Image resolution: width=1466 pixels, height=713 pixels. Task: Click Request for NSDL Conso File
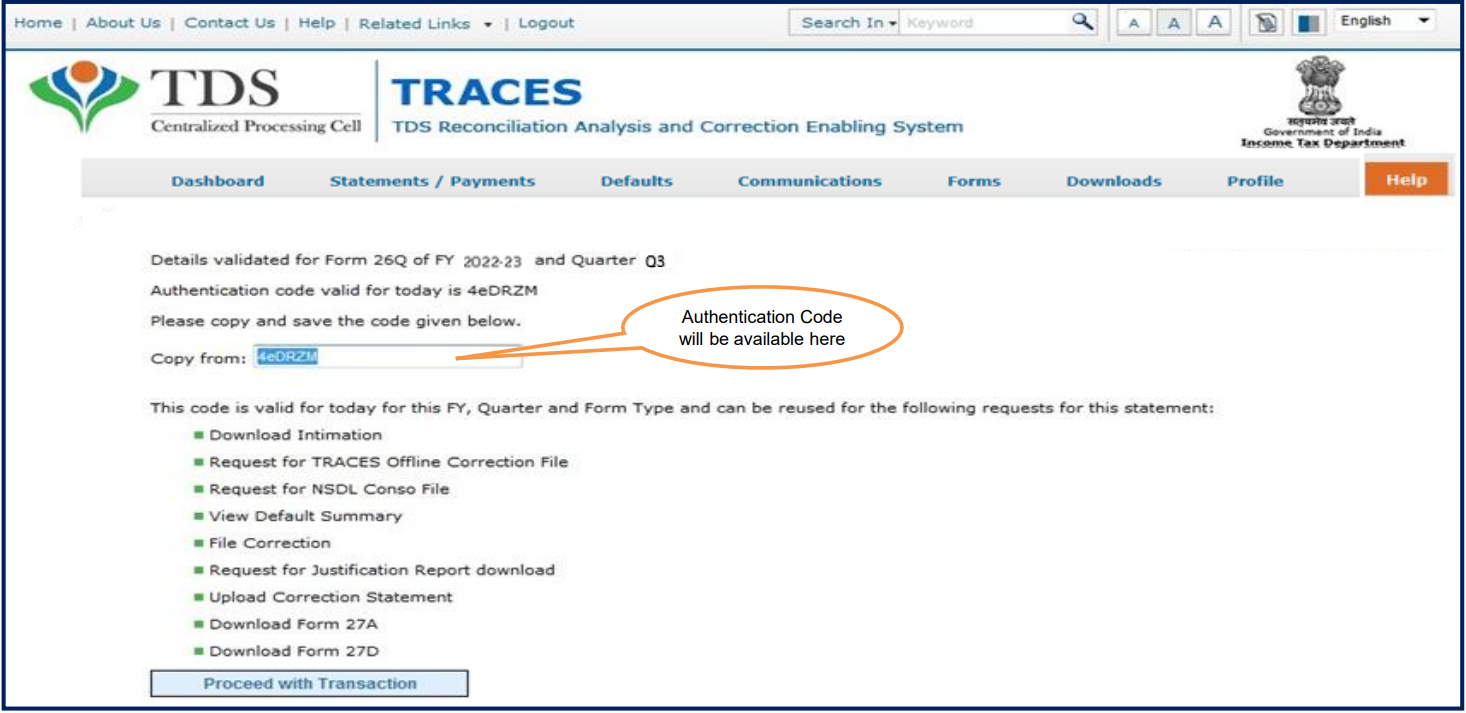click(x=329, y=489)
